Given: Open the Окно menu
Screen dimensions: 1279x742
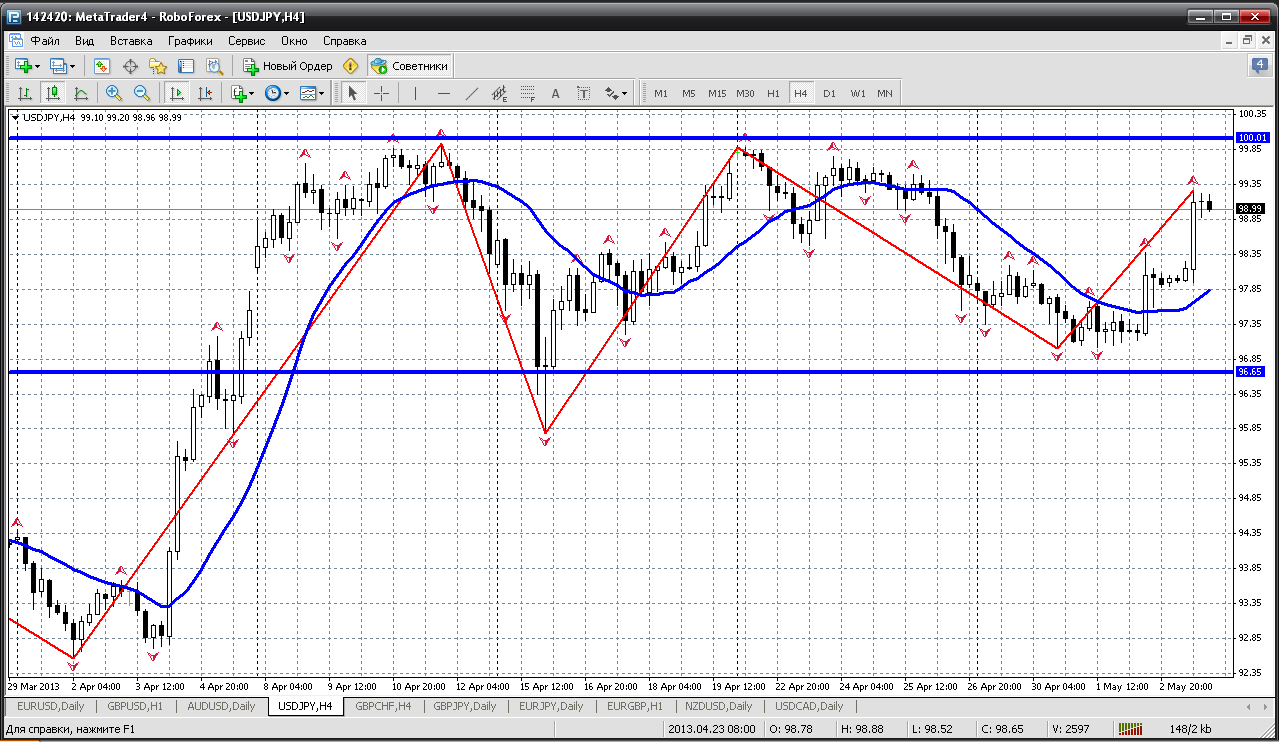Looking at the screenshot, I should coord(294,41).
